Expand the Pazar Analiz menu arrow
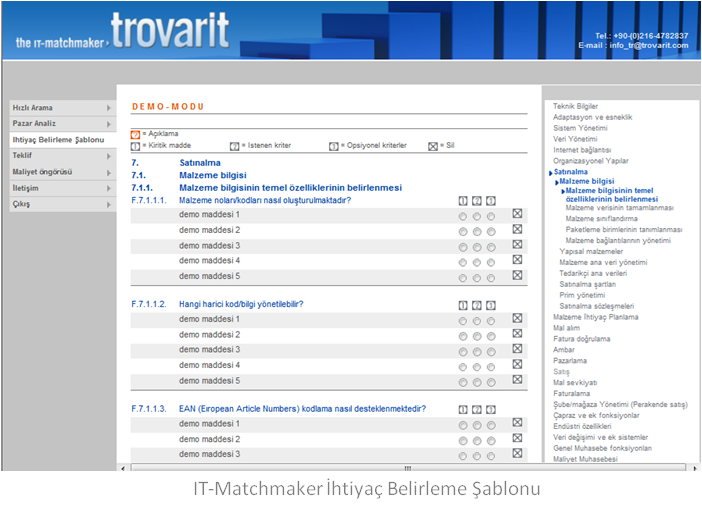This screenshot has width=702, height=509. click(108, 124)
